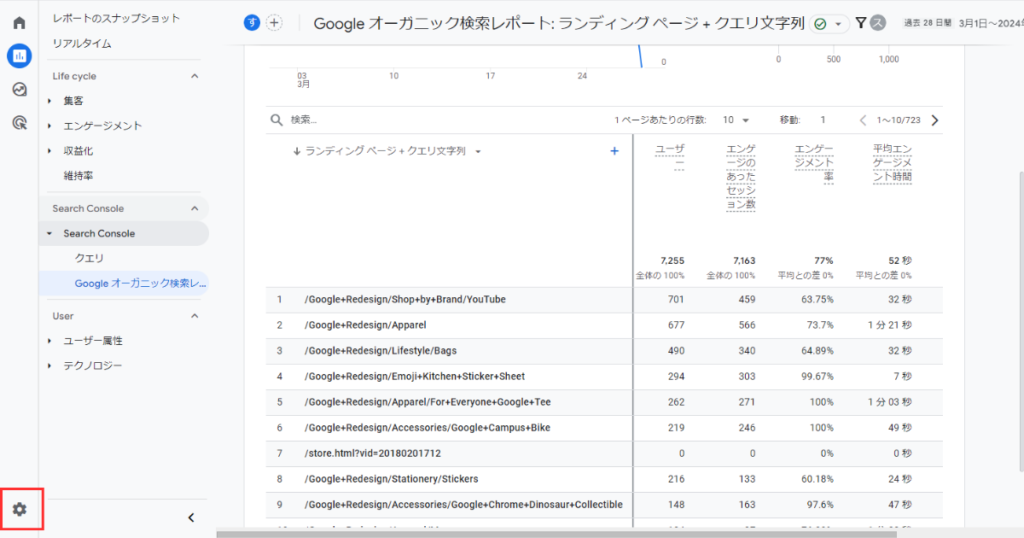Click the vertical scrollbar on right
Image resolution: width=1024 pixels, height=538 pixels.
pyautogui.click(x=1021, y=321)
